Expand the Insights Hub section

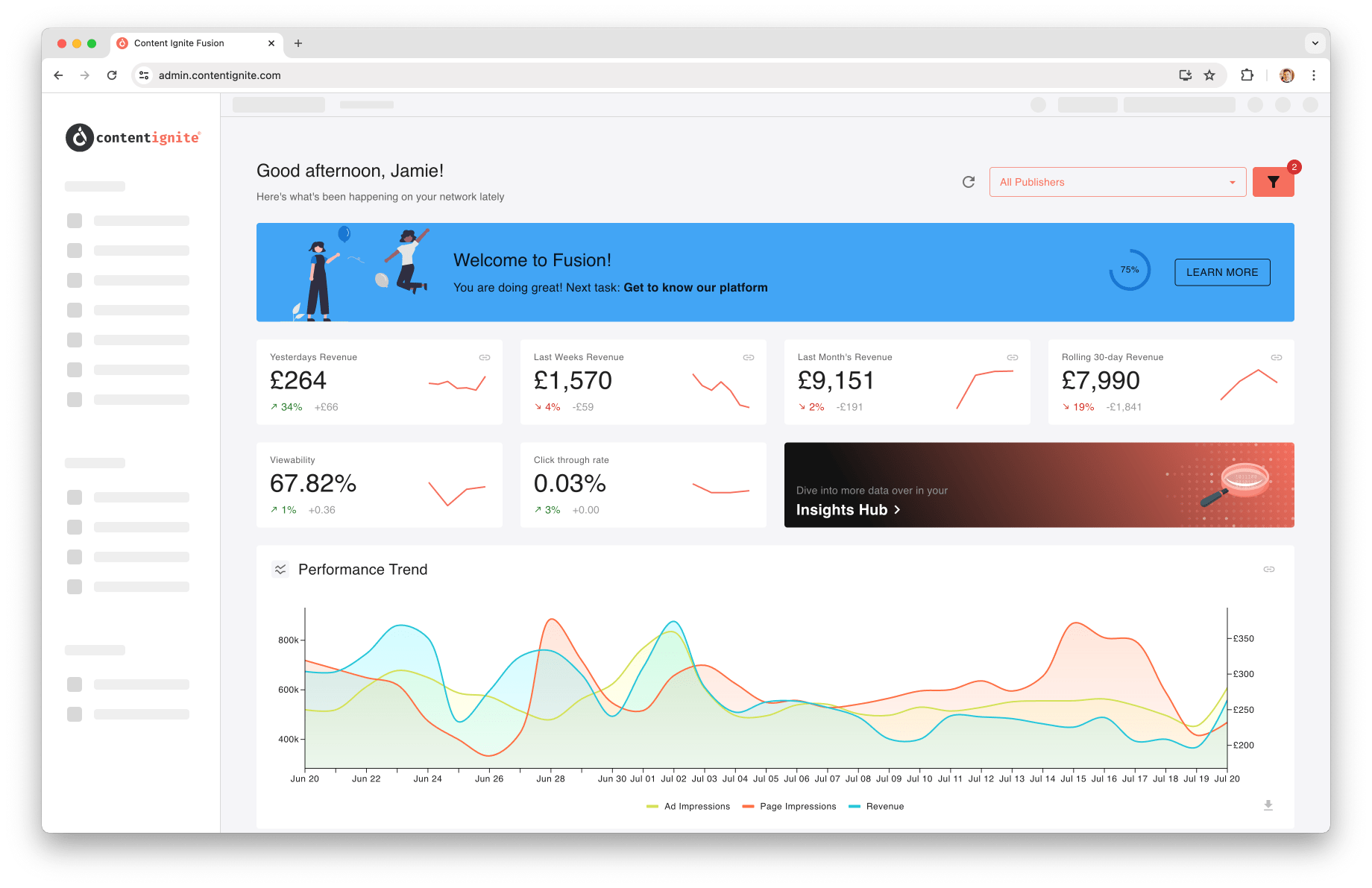click(x=848, y=509)
